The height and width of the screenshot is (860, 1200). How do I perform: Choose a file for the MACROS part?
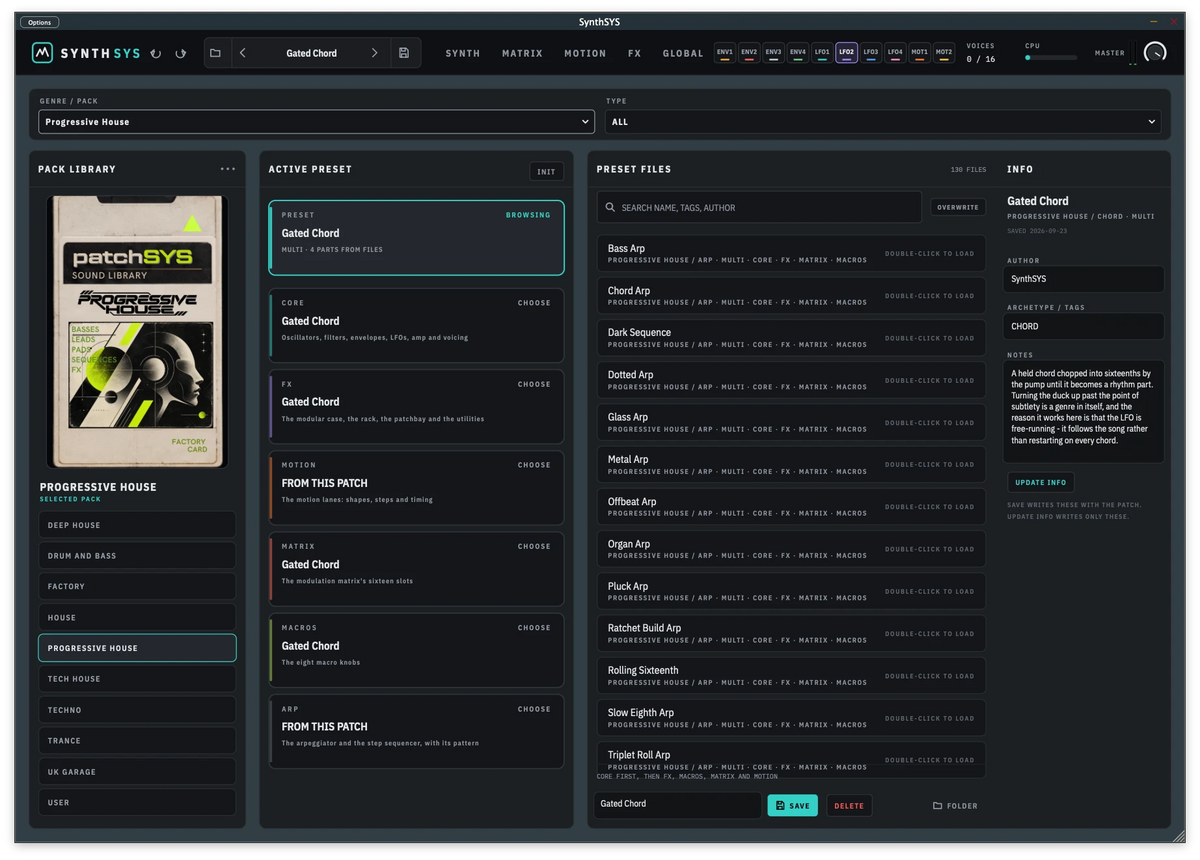(x=534, y=628)
